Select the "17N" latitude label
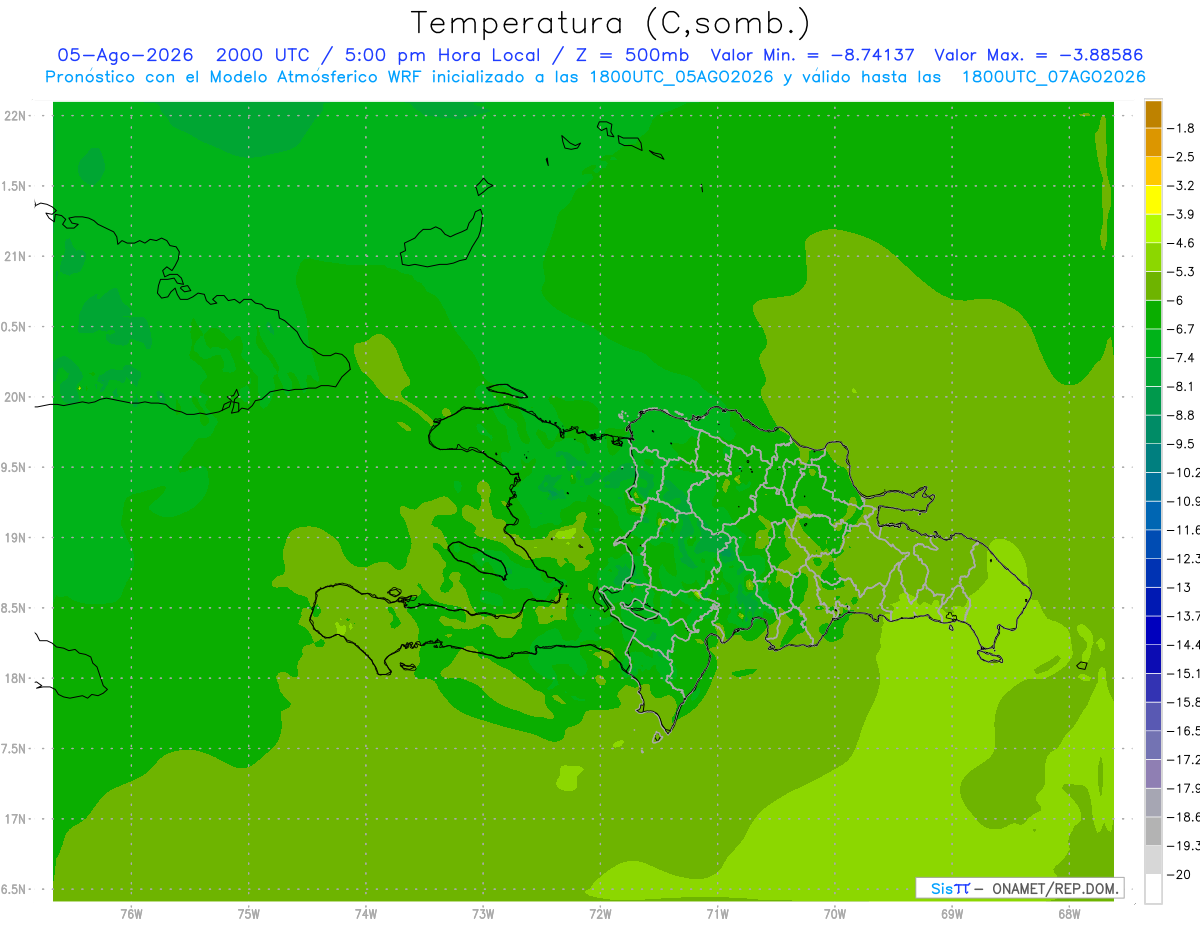 [x=14, y=819]
